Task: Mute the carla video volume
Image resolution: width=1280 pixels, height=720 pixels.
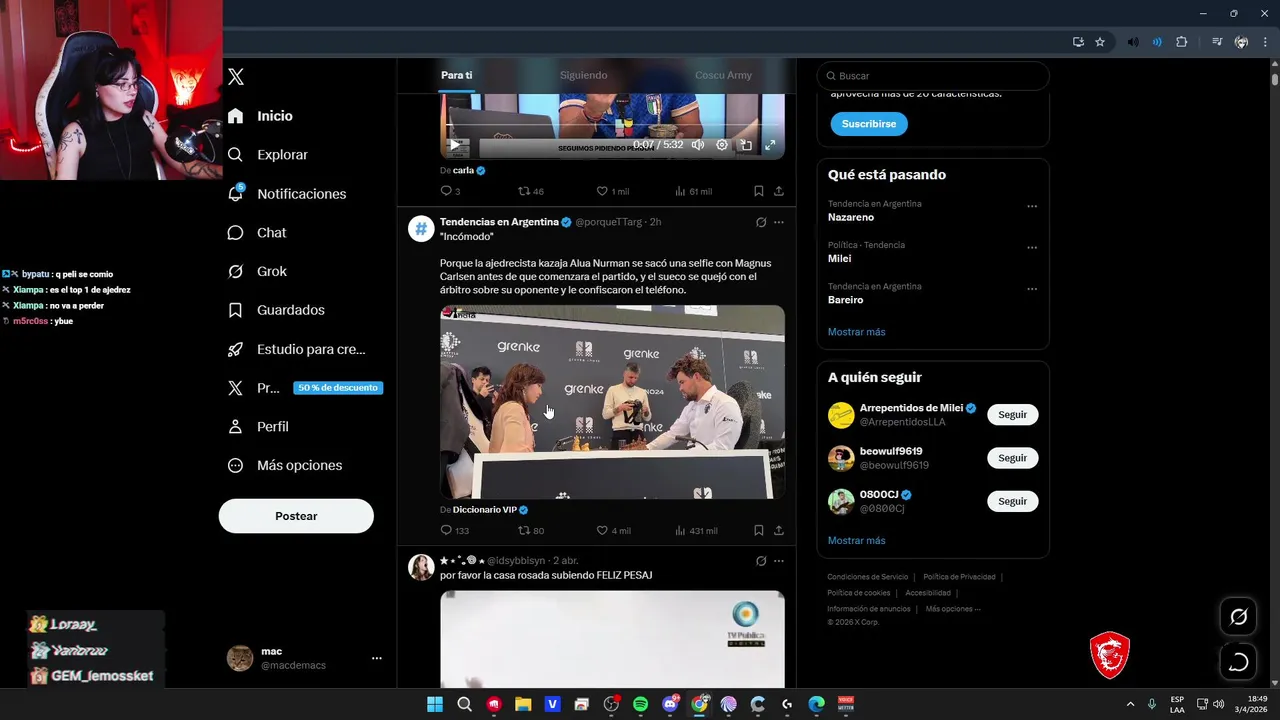Action: coord(698,145)
